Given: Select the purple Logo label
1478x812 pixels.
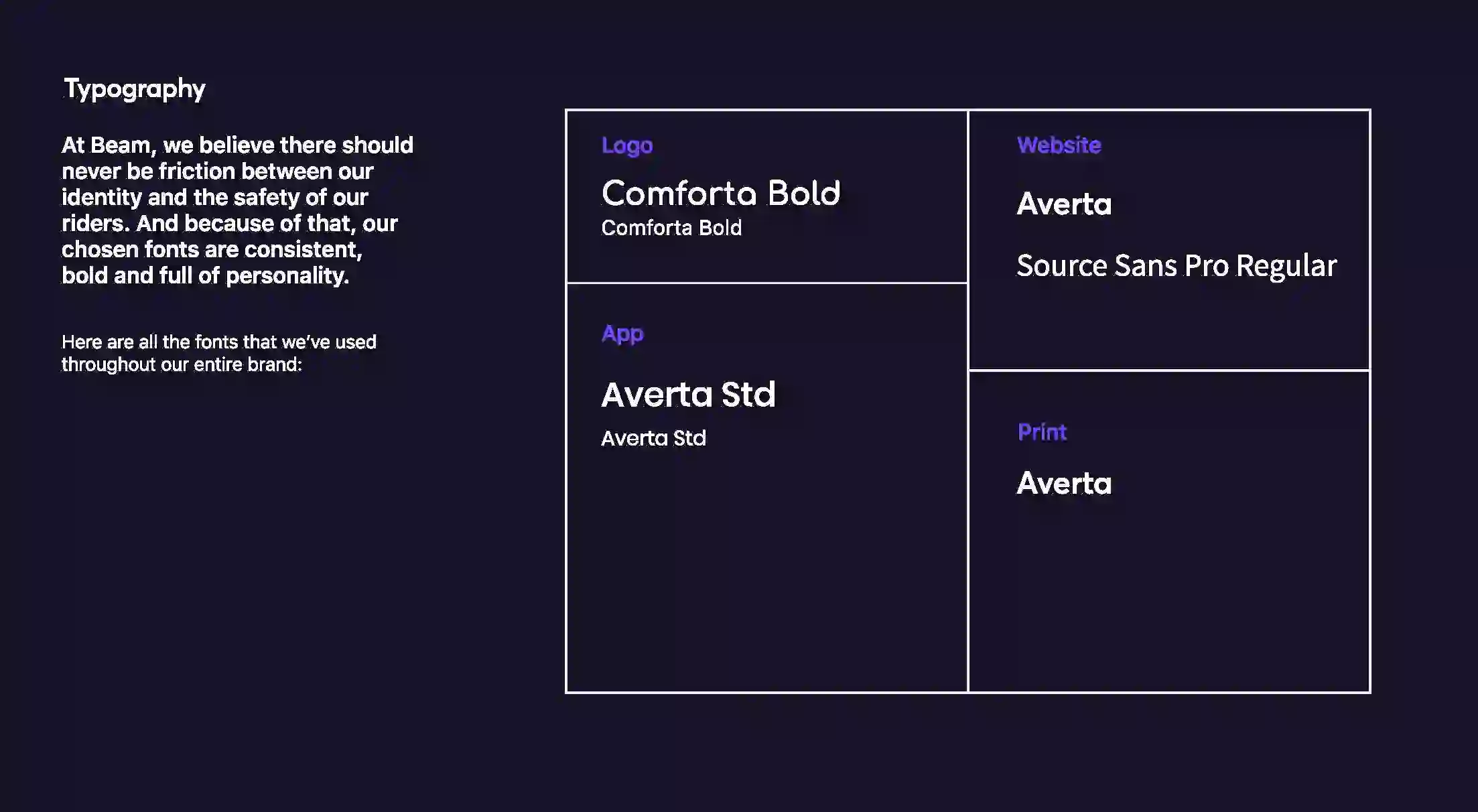Looking at the screenshot, I should point(626,145).
